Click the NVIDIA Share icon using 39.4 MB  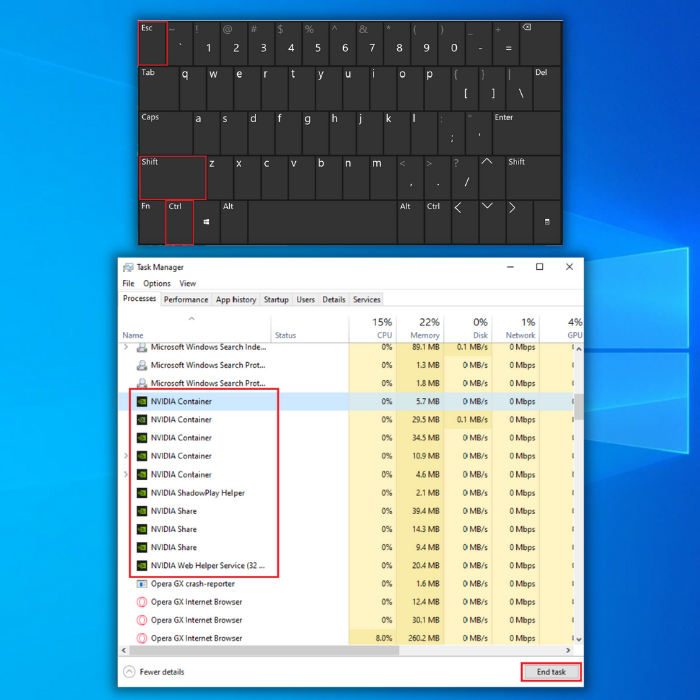click(x=142, y=511)
